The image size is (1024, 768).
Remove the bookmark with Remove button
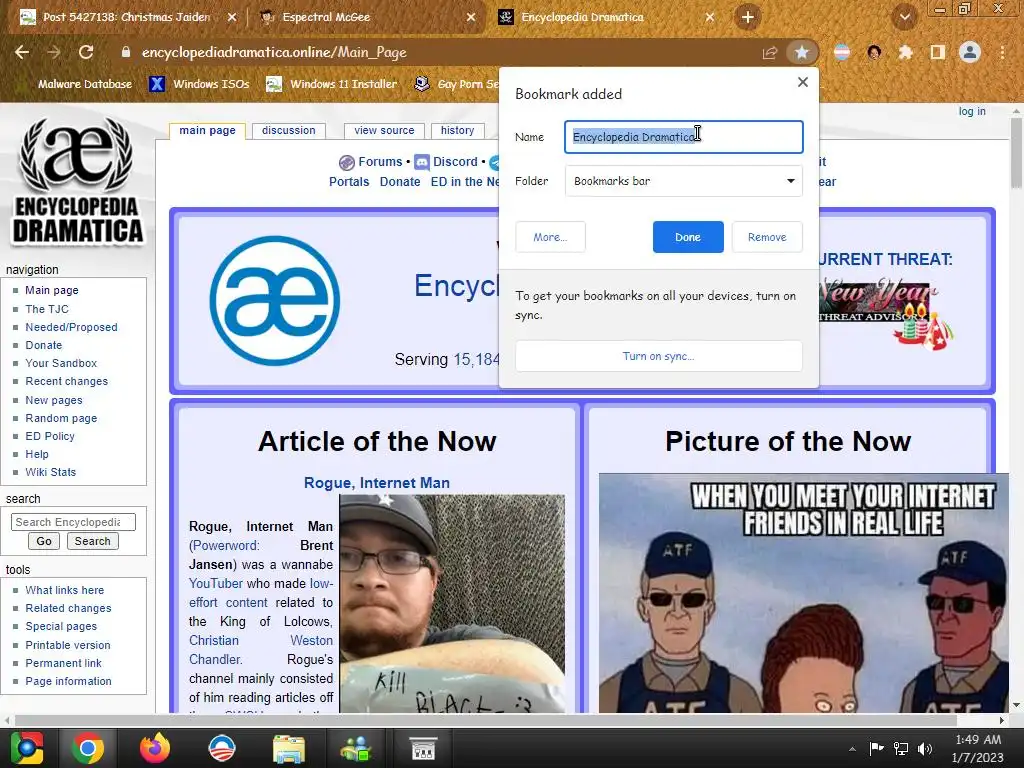767,237
